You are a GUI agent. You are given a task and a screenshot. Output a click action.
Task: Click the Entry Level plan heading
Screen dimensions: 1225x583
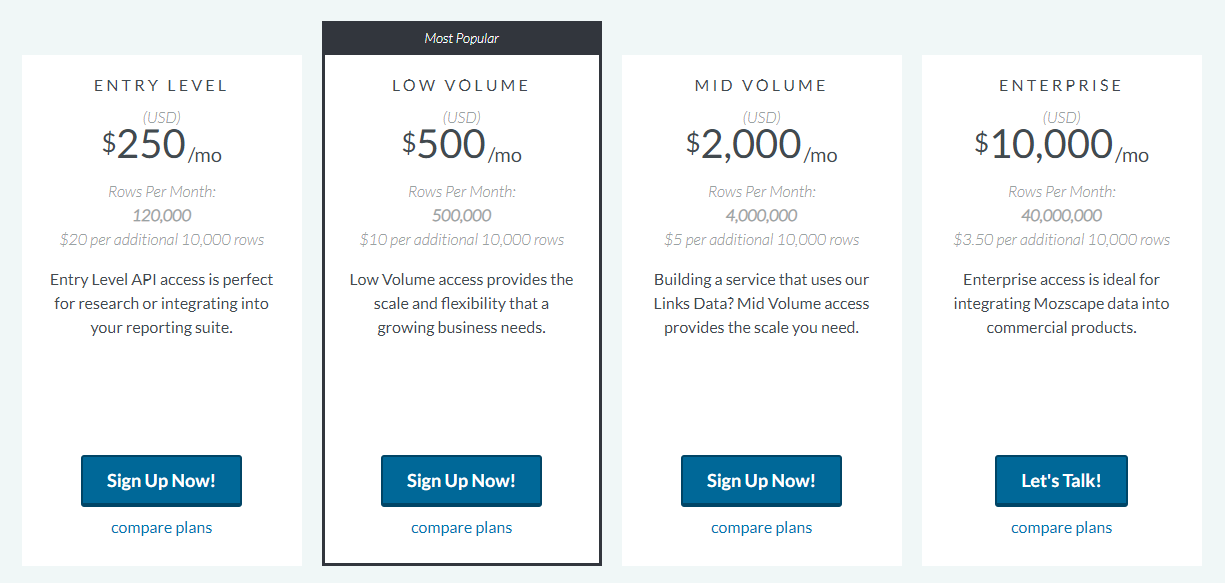(x=161, y=86)
